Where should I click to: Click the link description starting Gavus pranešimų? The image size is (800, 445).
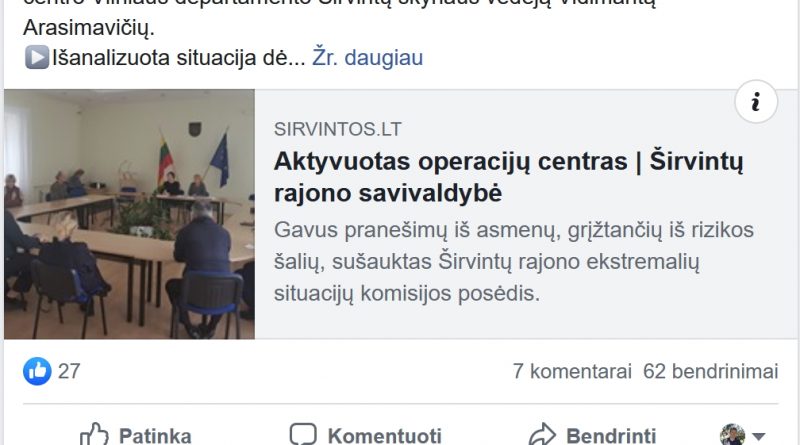(514, 262)
